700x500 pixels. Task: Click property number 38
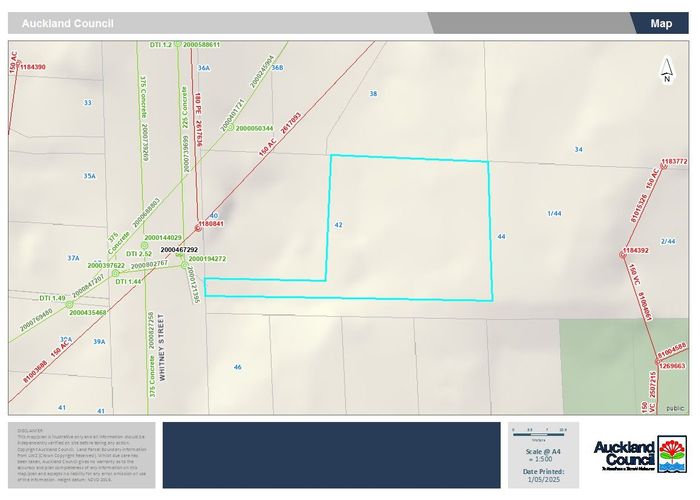coord(373,94)
